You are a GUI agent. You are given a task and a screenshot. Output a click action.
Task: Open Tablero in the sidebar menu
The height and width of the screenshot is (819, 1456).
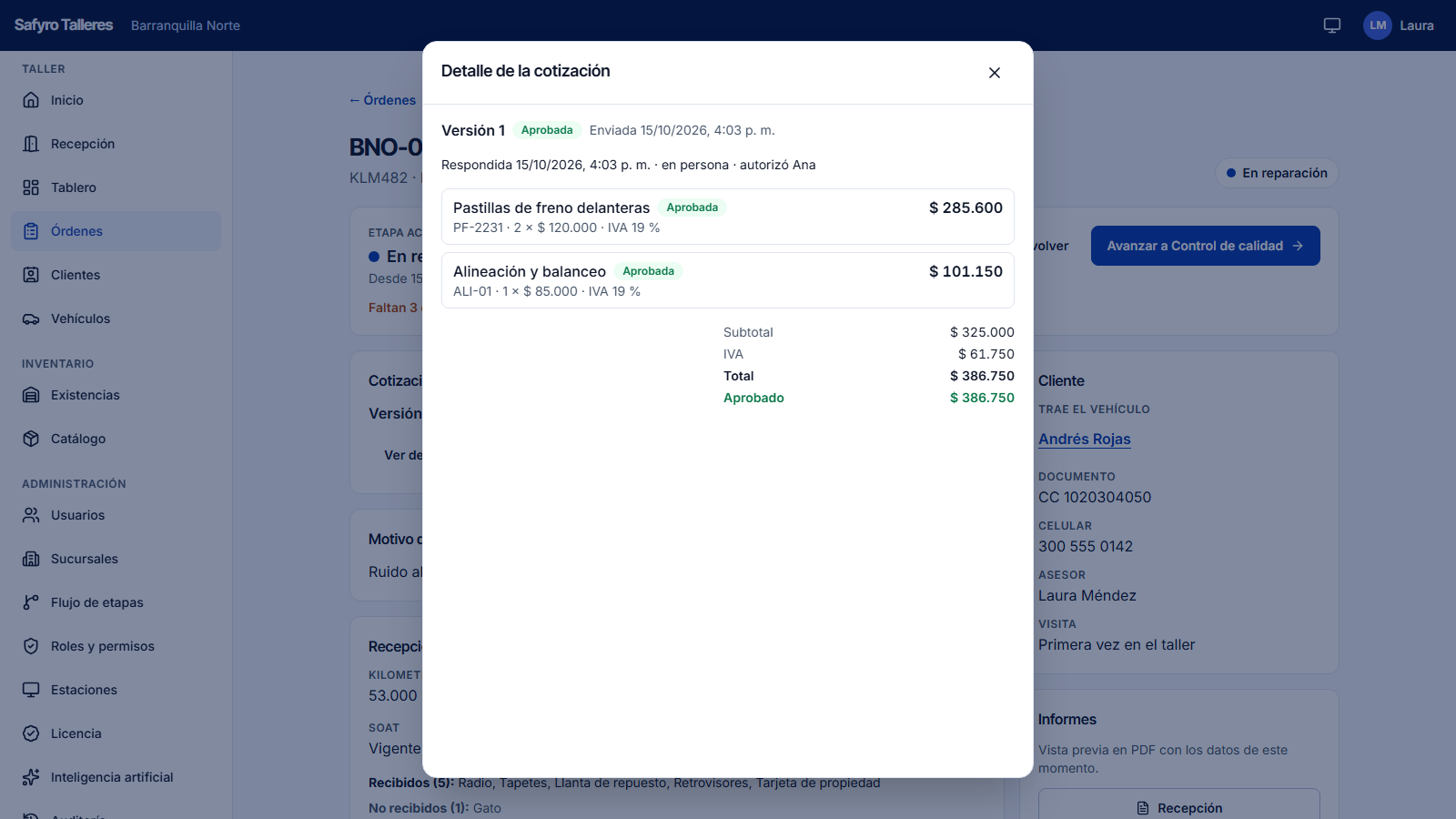[116, 187]
